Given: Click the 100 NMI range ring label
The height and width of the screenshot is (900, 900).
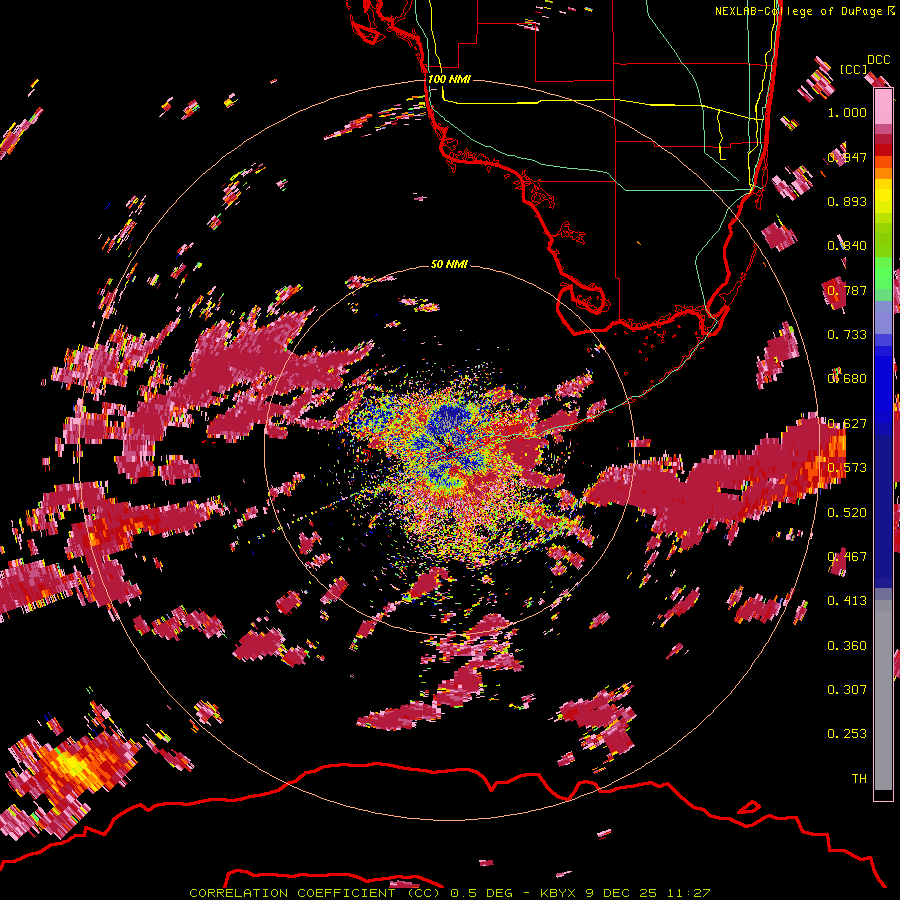Looking at the screenshot, I should click(x=449, y=79).
